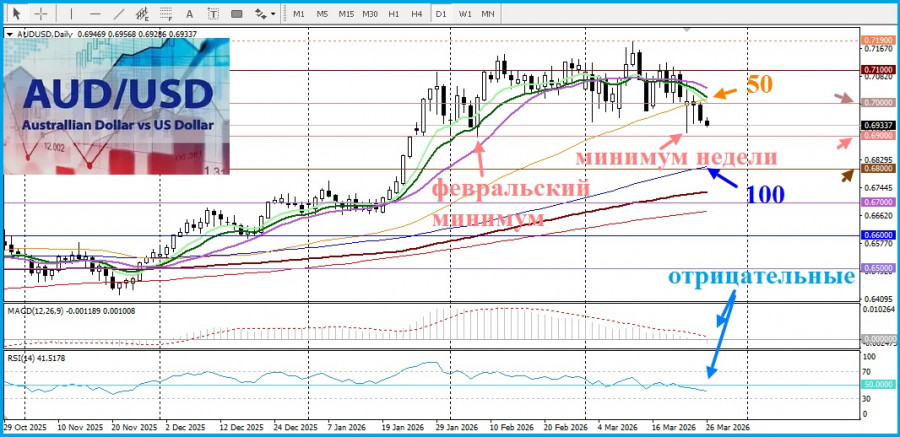This screenshot has height=437, width=900.
Task: Click the 0.68000 price level label
Action: (878, 169)
